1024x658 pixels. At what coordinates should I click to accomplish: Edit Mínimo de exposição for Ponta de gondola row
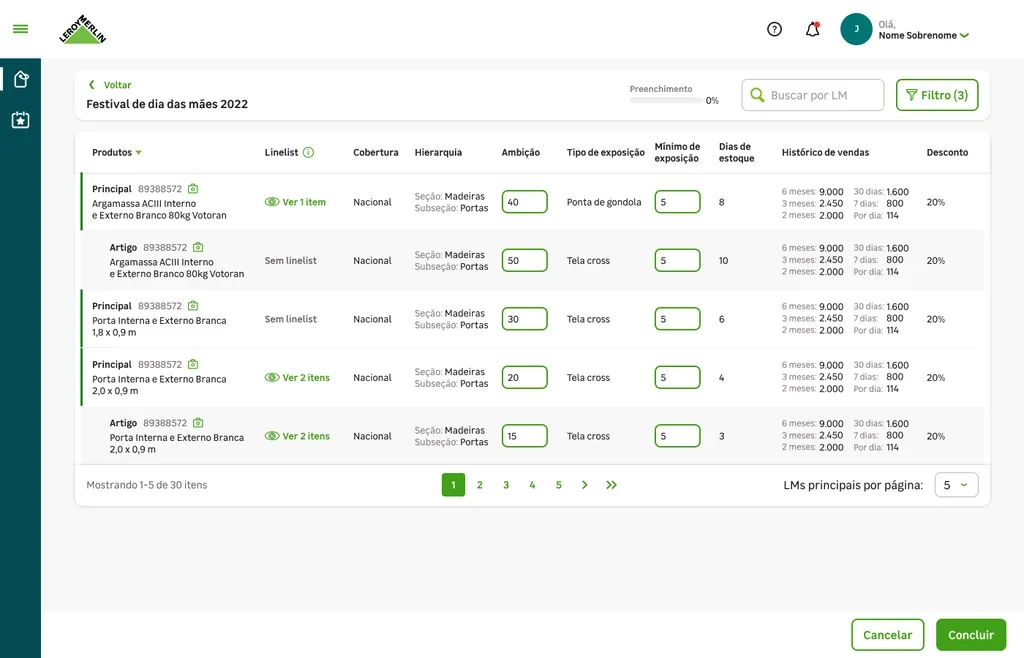(677, 202)
